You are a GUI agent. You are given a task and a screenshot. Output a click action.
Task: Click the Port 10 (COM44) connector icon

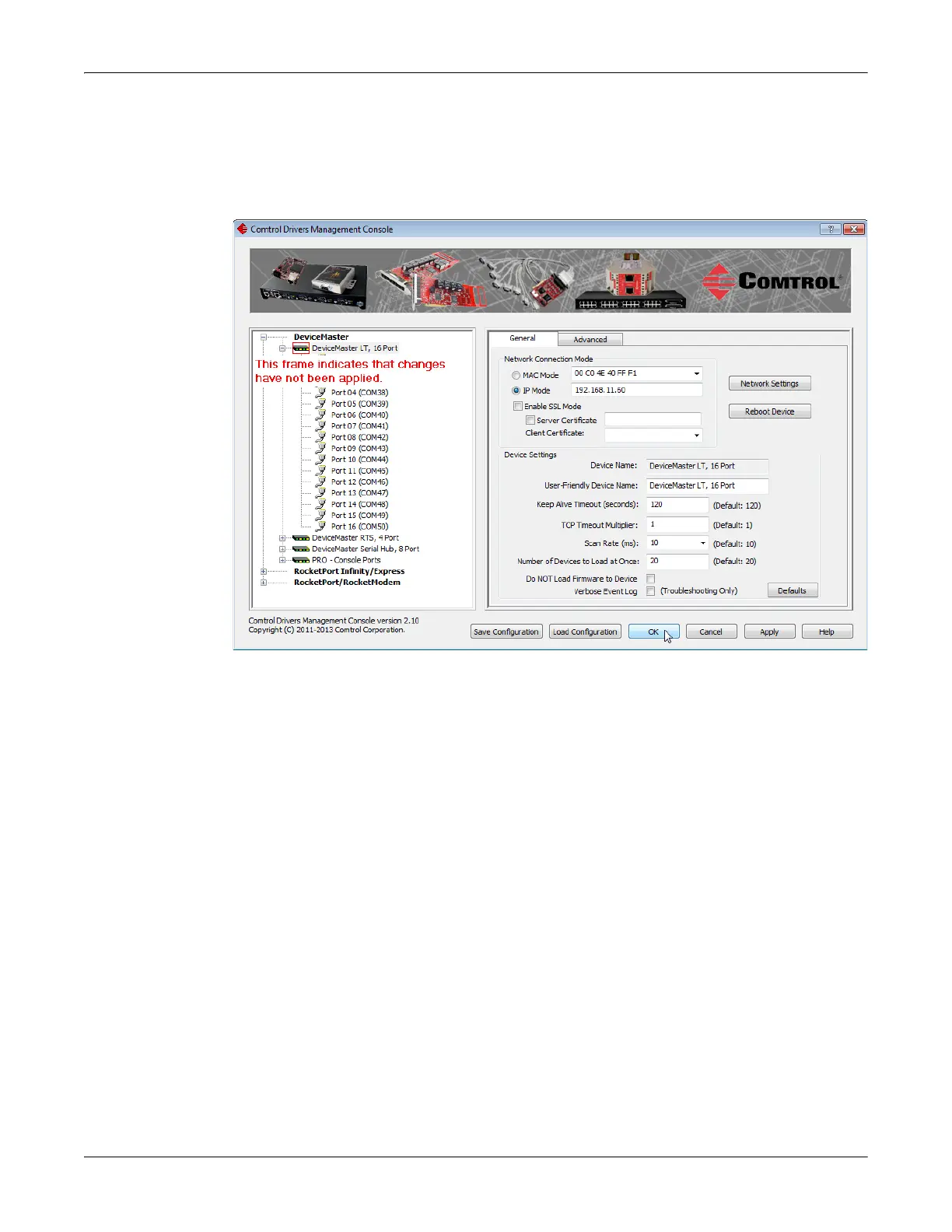[x=320, y=460]
